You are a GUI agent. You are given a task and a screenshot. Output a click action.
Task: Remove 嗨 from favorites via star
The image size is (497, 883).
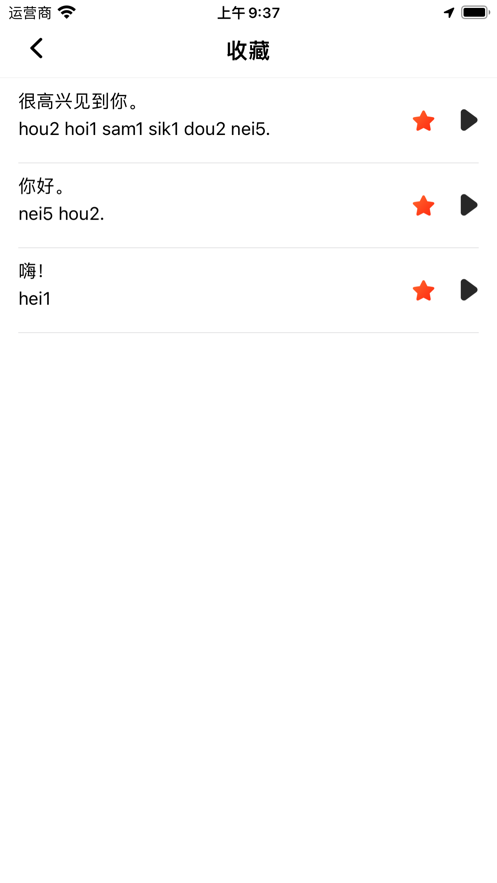(x=423, y=291)
